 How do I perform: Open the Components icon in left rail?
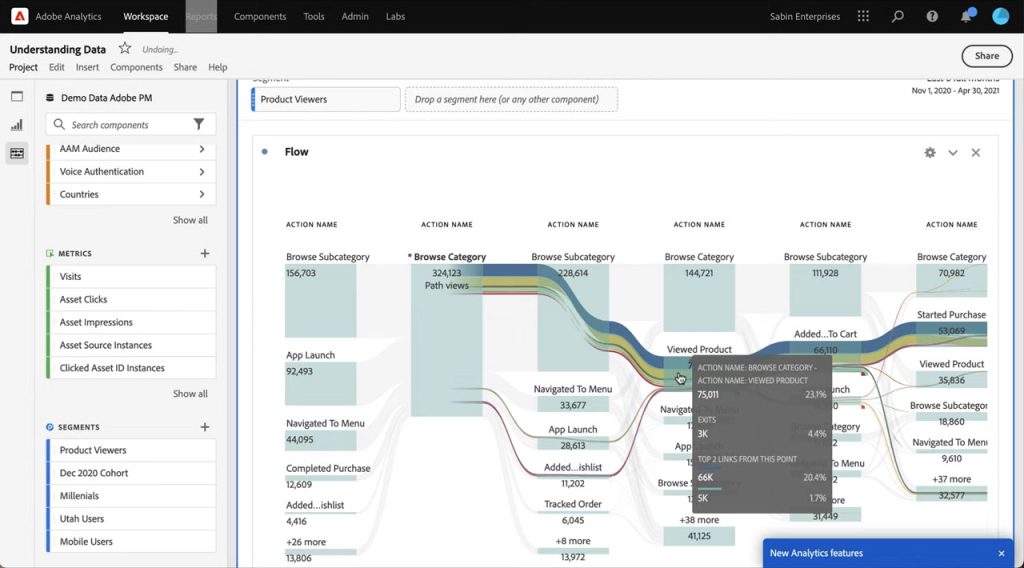[x=17, y=153]
